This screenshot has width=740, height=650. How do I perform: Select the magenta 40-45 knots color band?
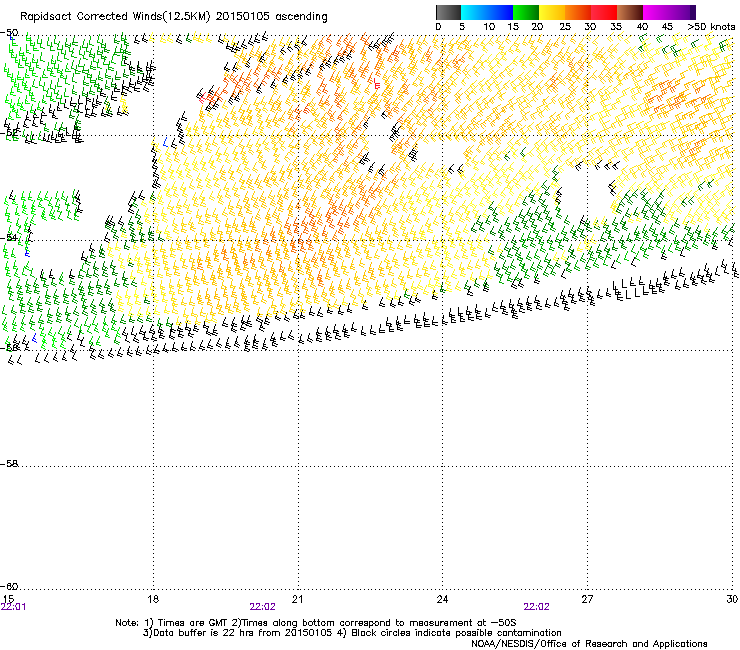[x=656, y=12]
